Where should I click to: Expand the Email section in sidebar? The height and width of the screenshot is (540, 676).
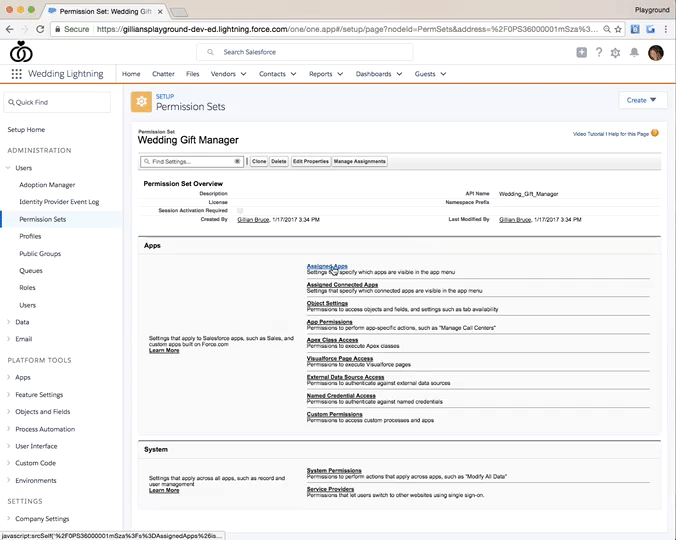click(8, 339)
